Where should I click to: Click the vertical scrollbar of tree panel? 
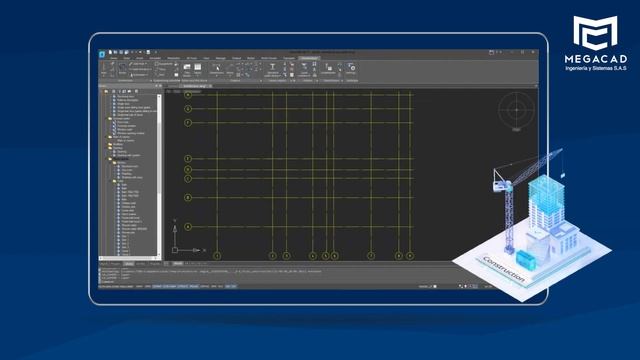pyautogui.click(x=159, y=174)
